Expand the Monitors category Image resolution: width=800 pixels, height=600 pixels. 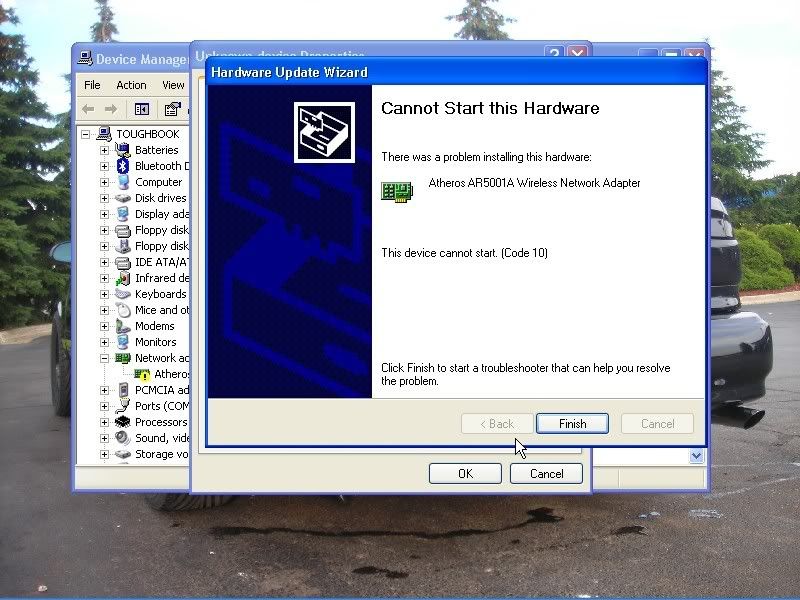point(104,342)
